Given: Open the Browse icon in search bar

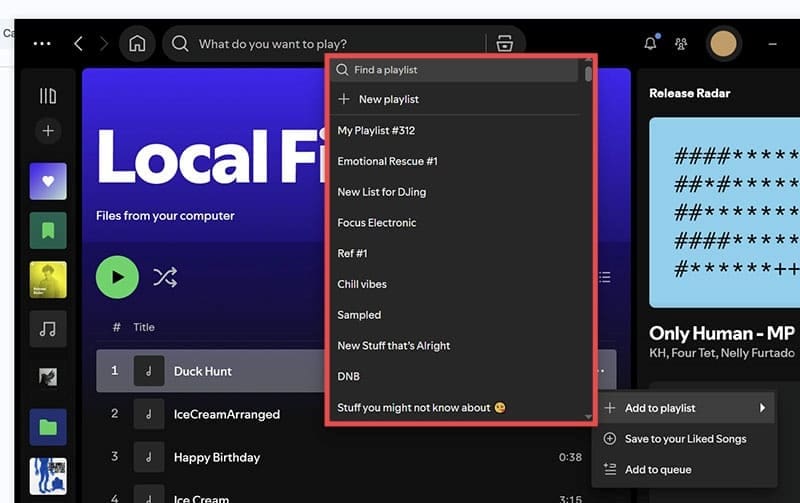Looking at the screenshot, I should 504,44.
